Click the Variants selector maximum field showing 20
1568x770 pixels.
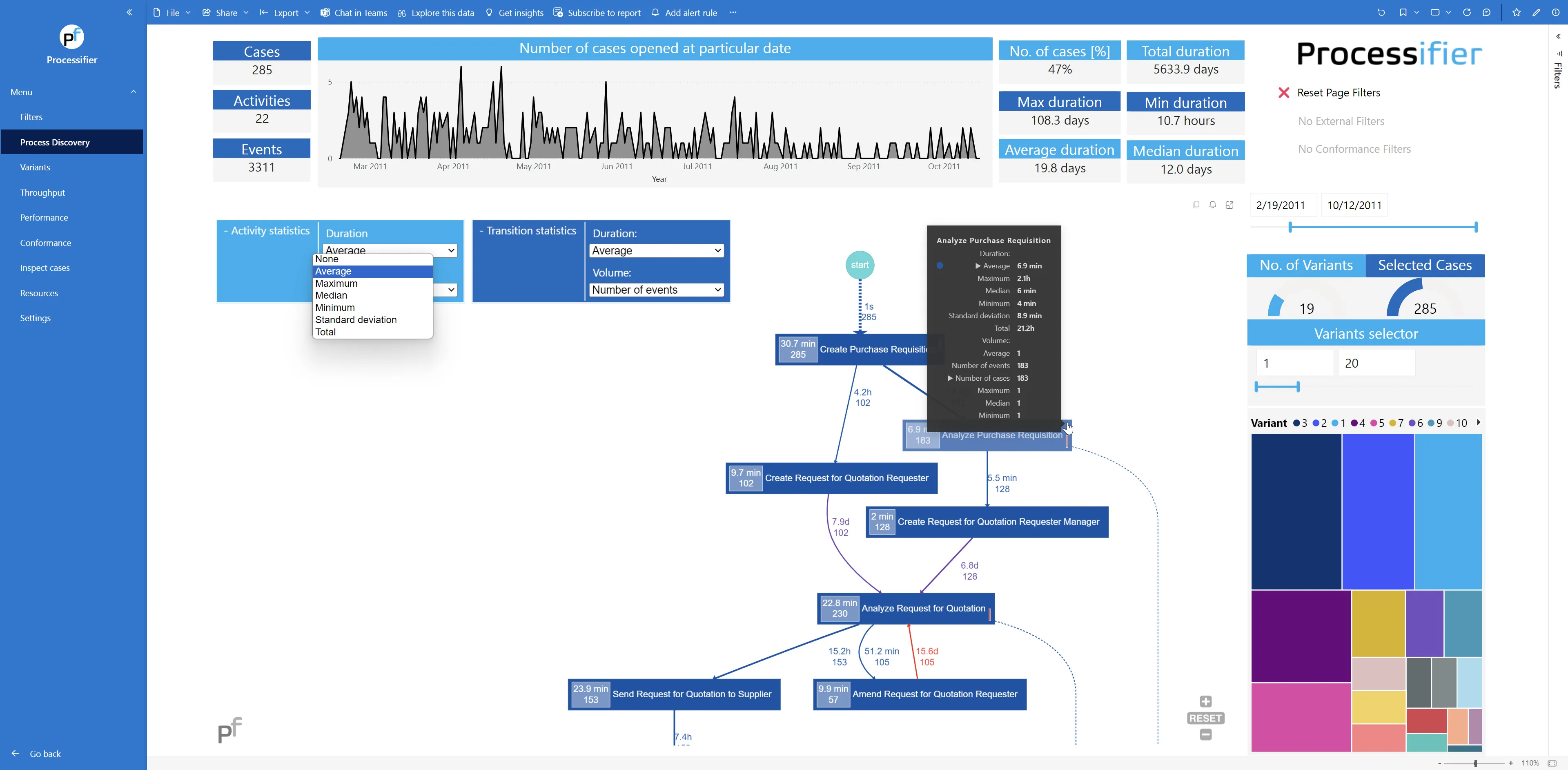(1376, 364)
